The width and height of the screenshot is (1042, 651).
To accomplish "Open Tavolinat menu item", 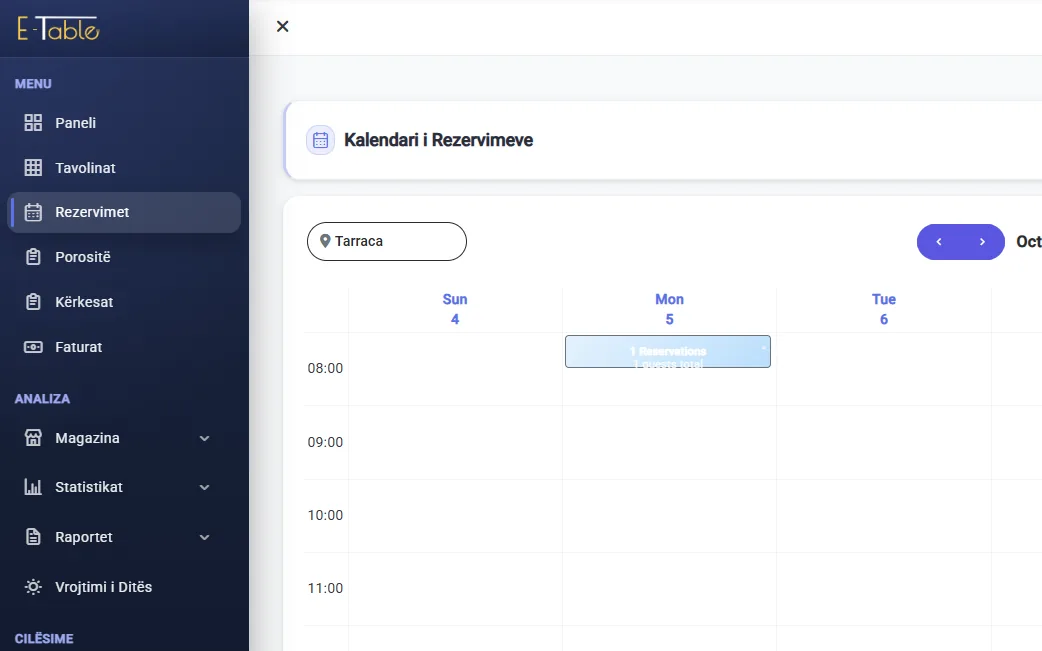I will coord(124,167).
